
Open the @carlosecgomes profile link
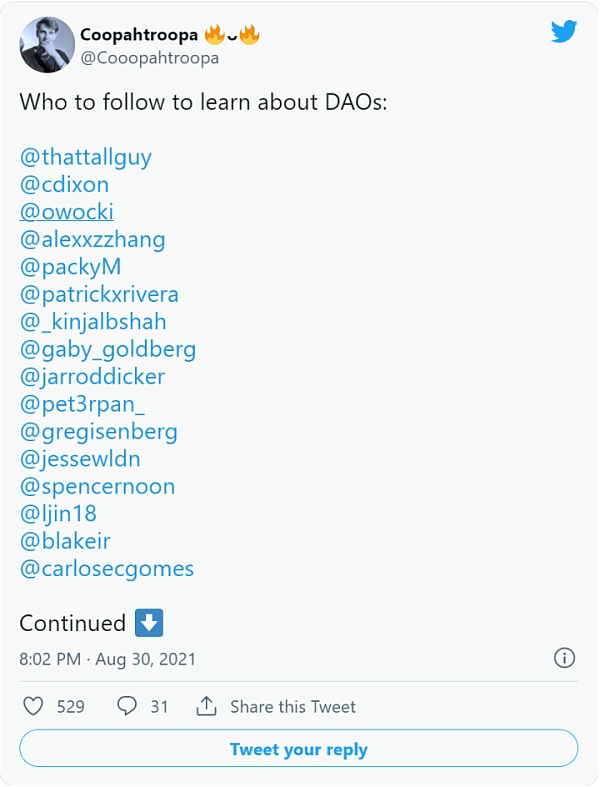click(x=107, y=569)
